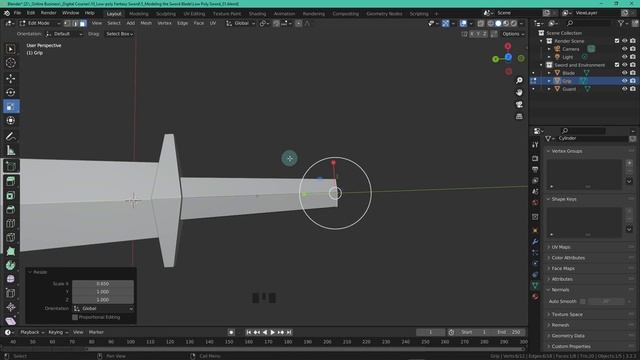Open the Modifiers wrench properties tab
Screen dimensions: 640x360
535,242
